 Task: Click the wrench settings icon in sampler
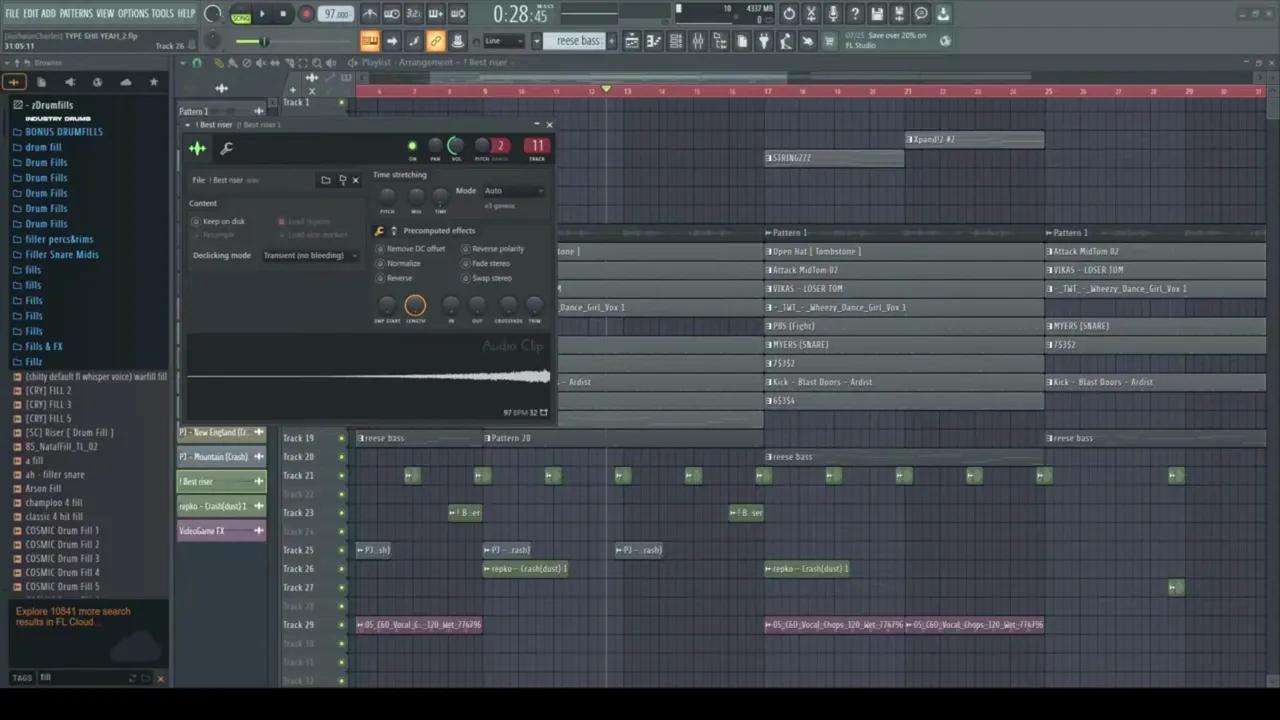[x=226, y=149]
